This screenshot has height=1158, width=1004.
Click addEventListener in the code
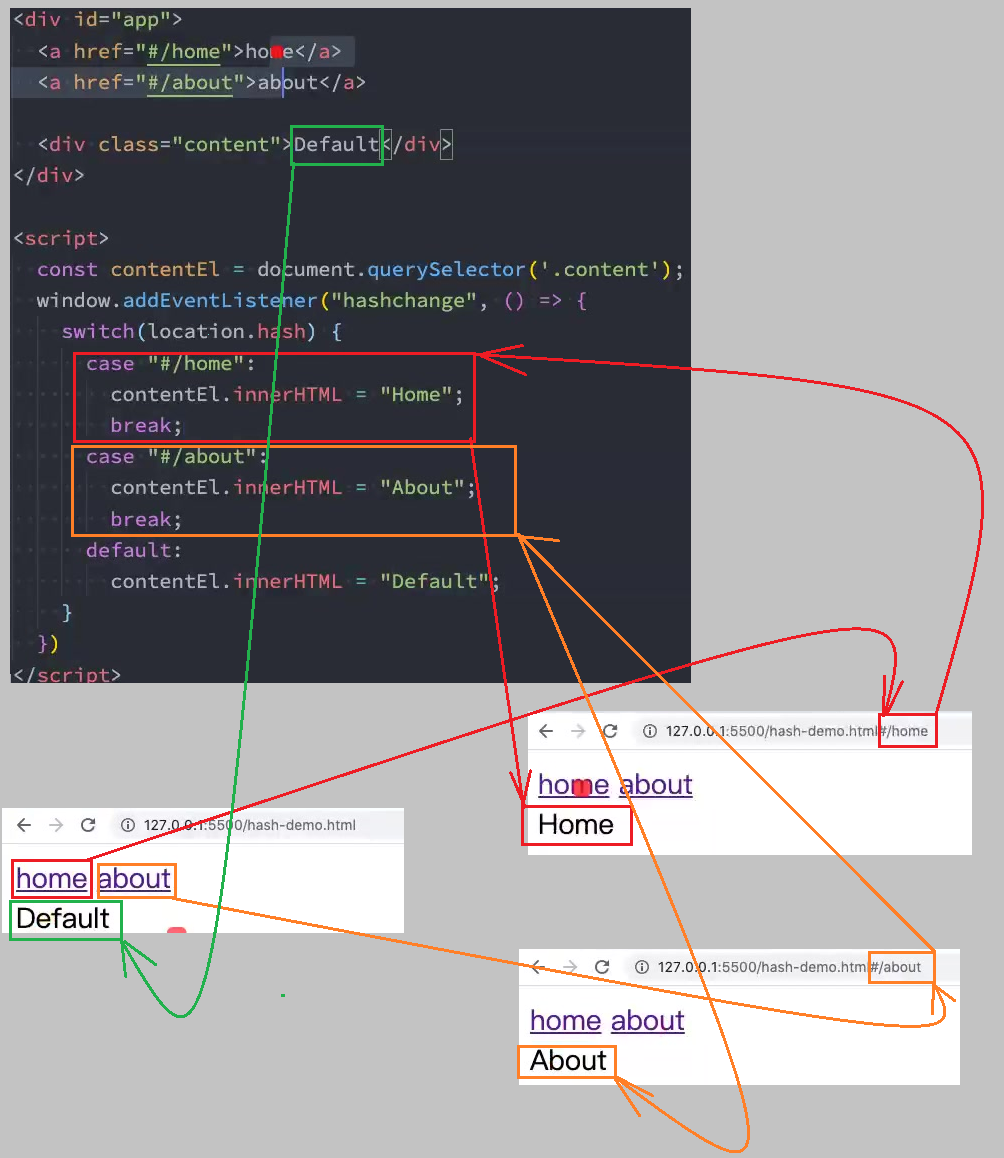(x=220, y=301)
